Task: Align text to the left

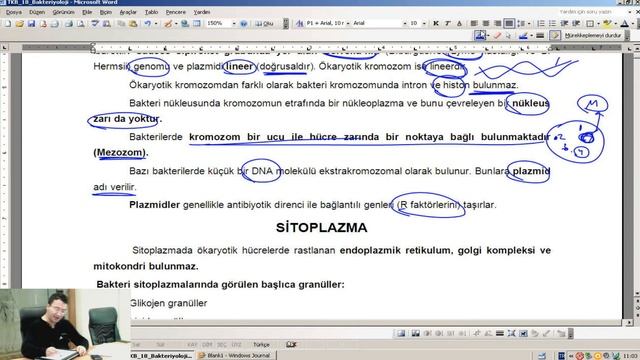Action: coord(474,24)
